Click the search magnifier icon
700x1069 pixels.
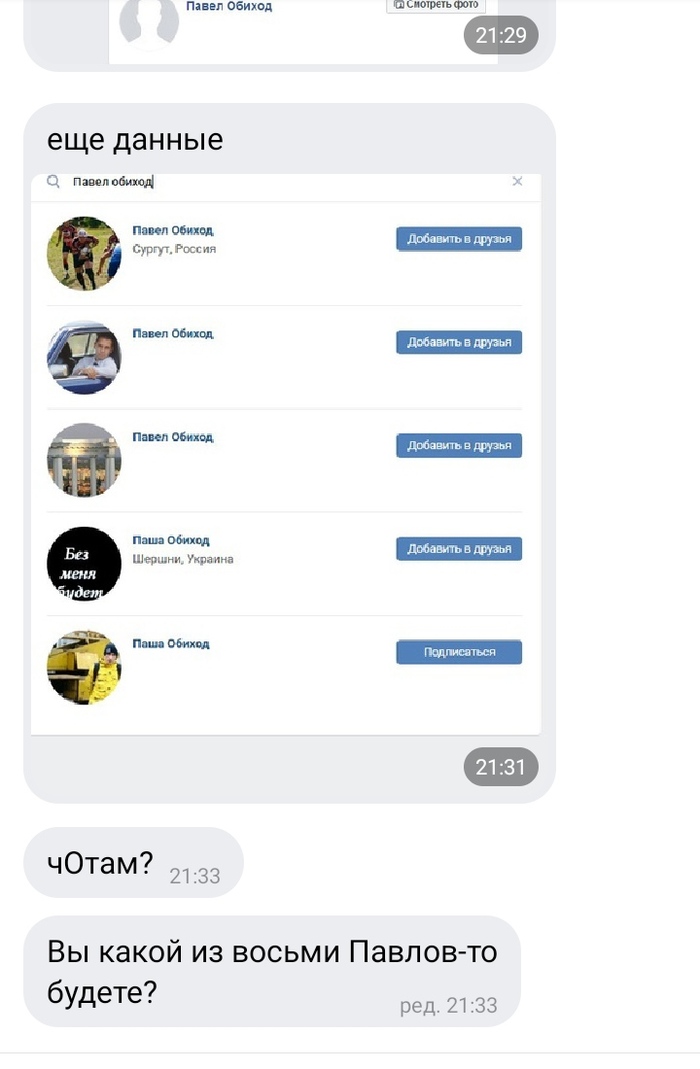pos(53,181)
